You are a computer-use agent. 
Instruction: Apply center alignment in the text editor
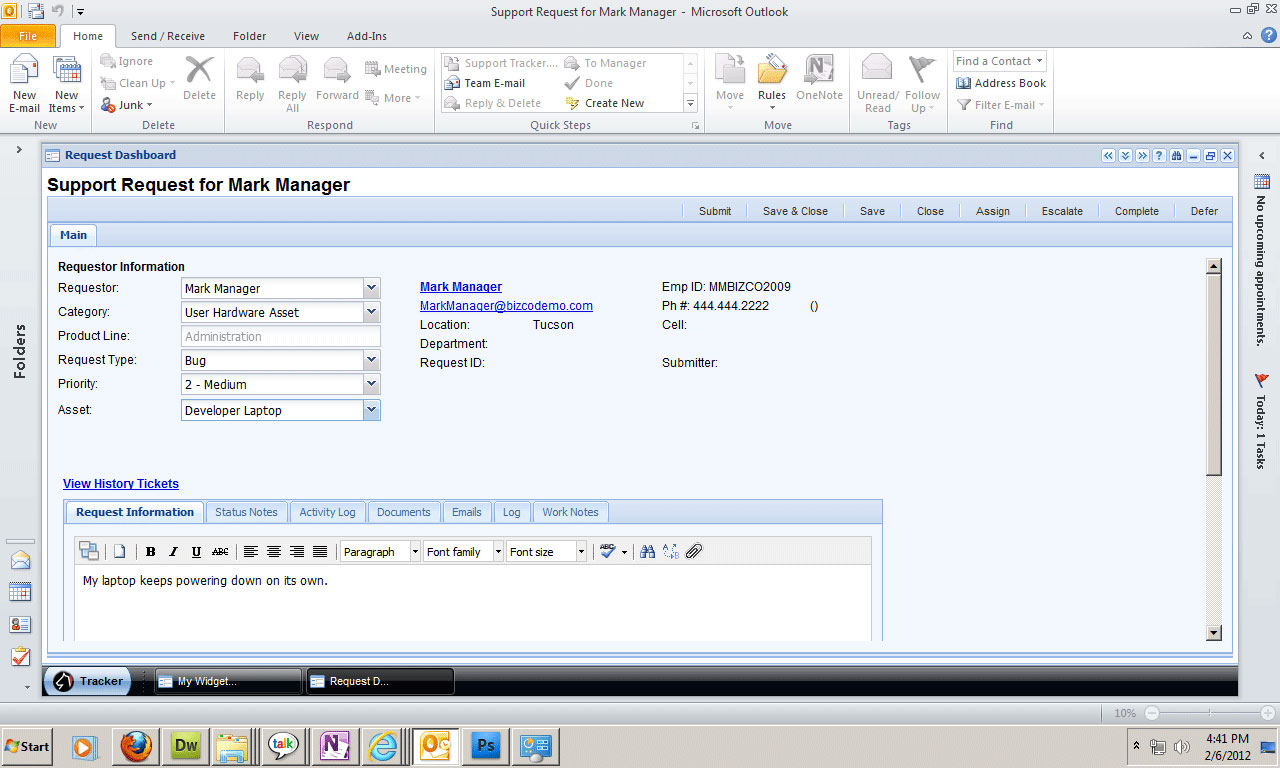point(273,551)
